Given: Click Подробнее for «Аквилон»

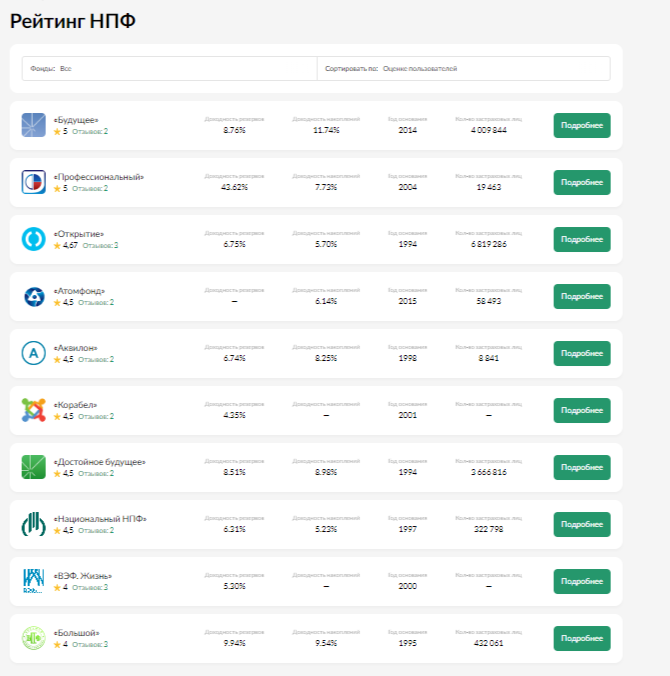Looking at the screenshot, I should tap(582, 353).
